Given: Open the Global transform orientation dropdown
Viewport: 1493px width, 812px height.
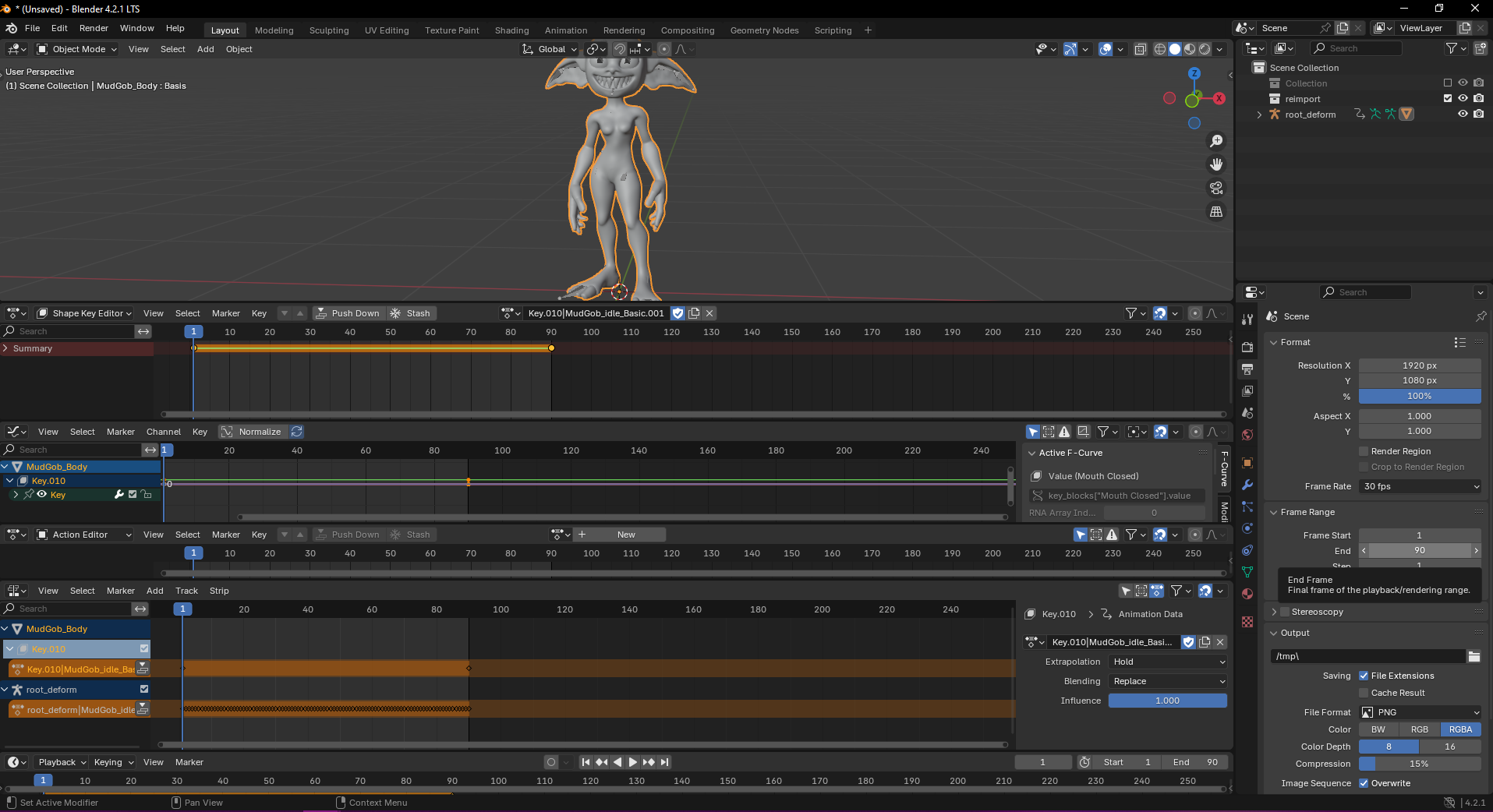Looking at the screenshot, I should point(550,49).
